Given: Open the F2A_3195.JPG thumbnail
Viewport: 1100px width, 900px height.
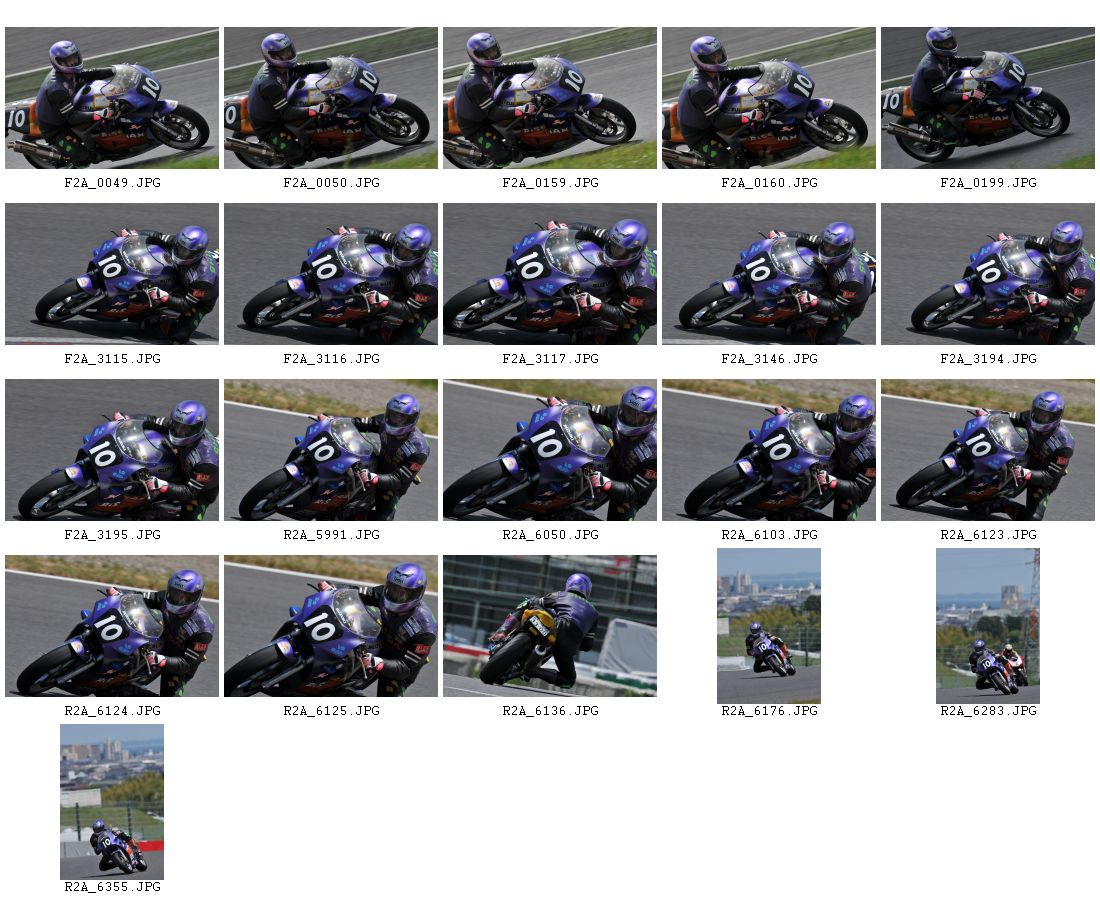Looking at the screenshot, I should point(112,450).
